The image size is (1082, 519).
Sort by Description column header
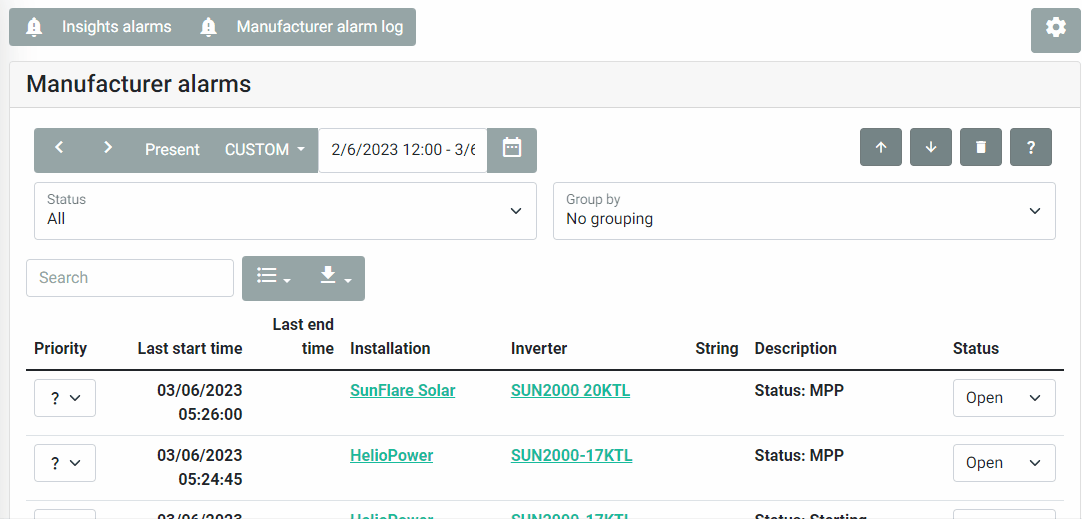pyautogui.click(x=796, y=349)
